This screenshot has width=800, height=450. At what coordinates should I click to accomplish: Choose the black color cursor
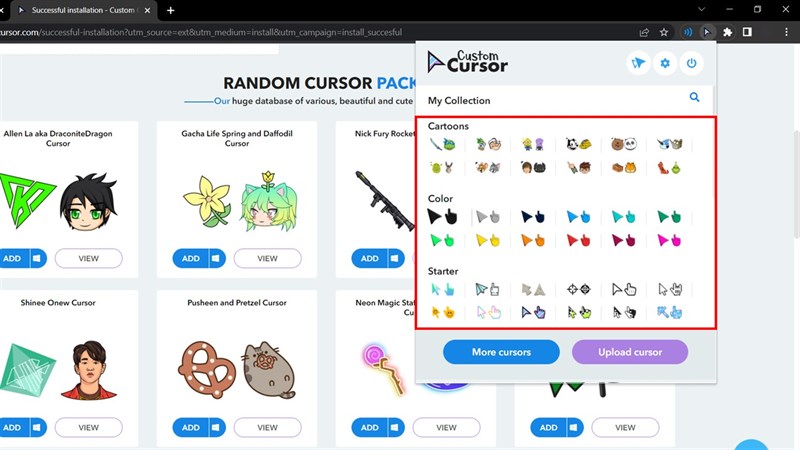pyautogui.click(x=442, y=217)
